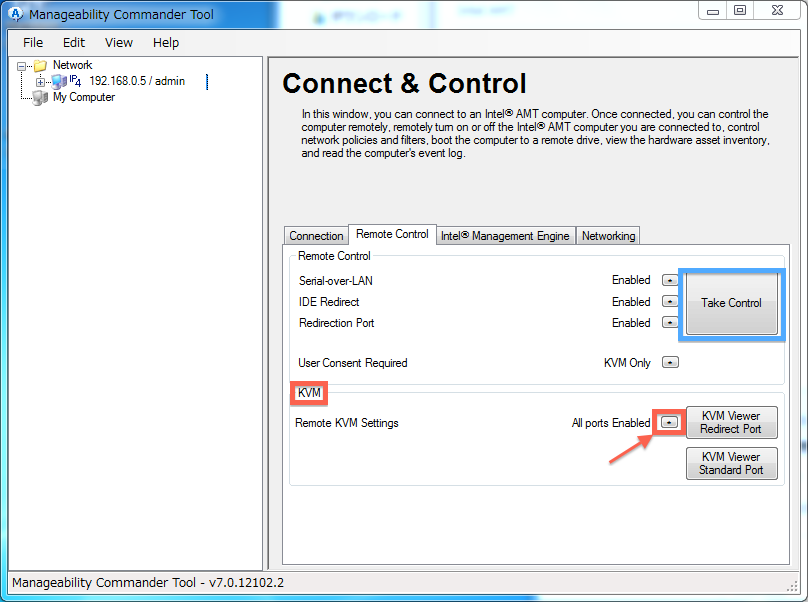Select the Remote Control tab
Viewport: 808px width, 602px height.
point(392,234)
